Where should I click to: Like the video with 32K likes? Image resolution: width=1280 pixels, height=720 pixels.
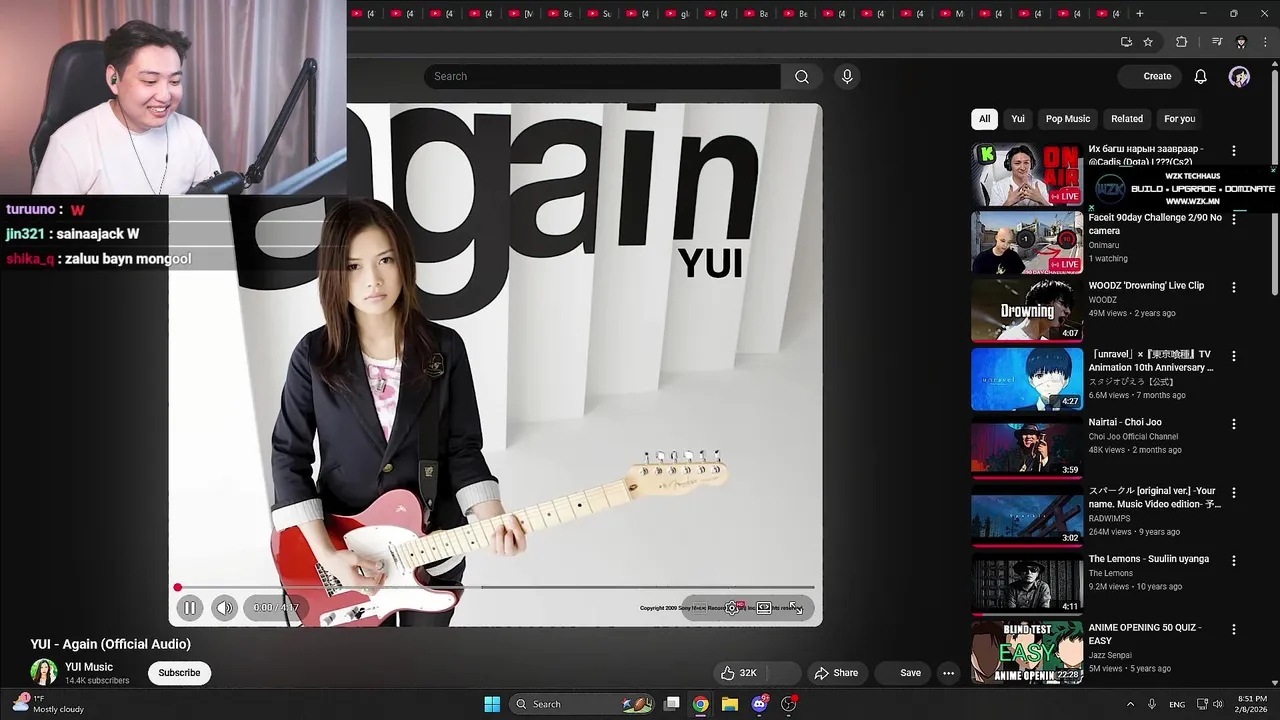(739, 673)
